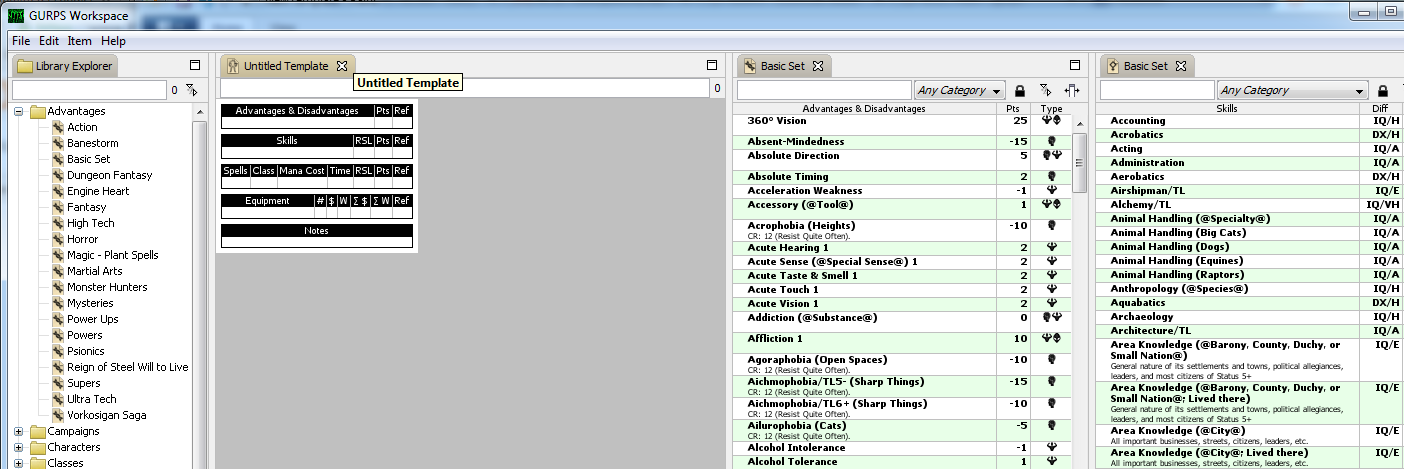Open the Horror library file
The width and height of the screenshot is (1404, 469).
(x=82, y=239)
